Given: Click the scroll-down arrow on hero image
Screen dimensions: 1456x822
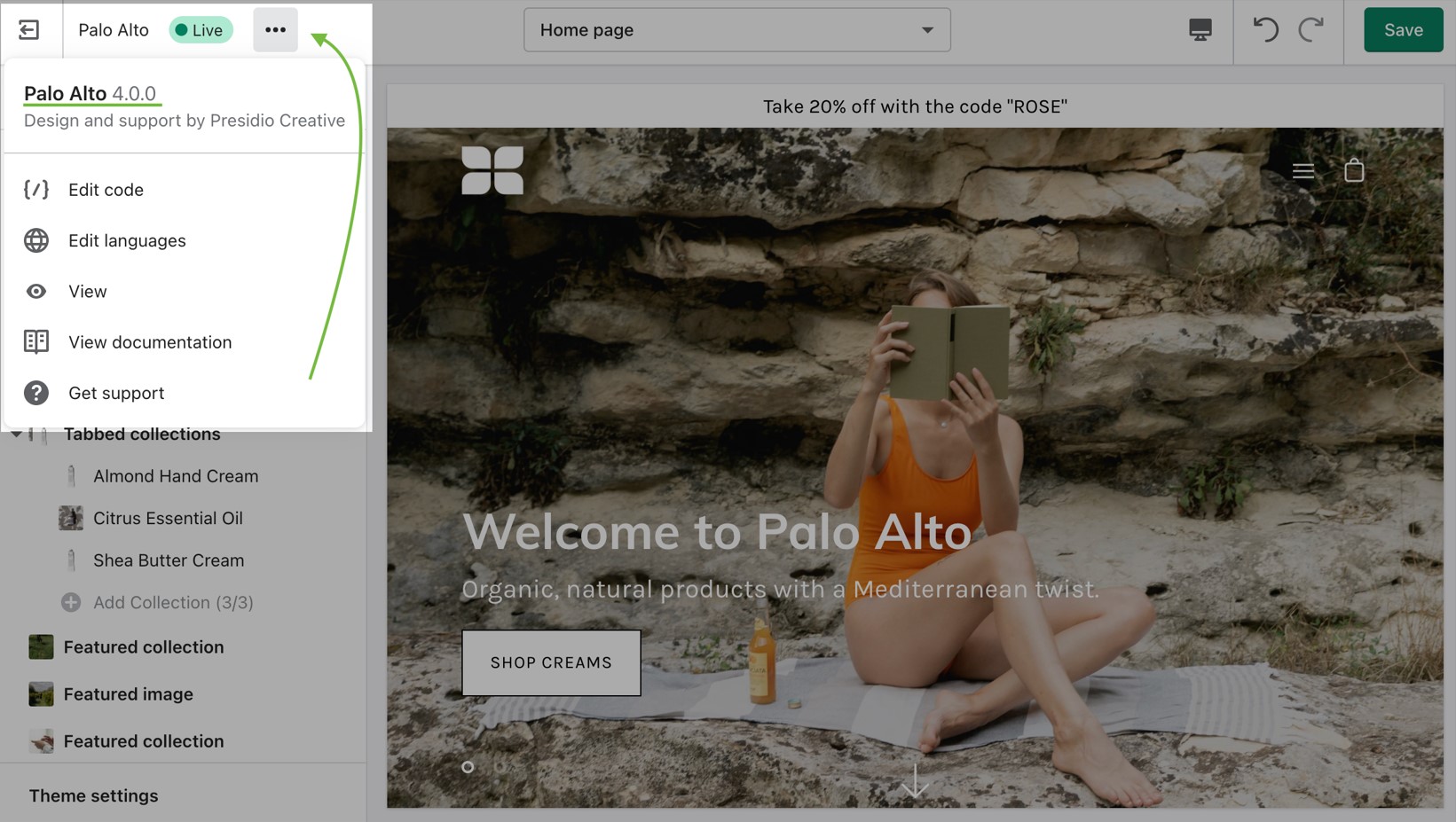Looking at the screenshot, I should [915, 781].
